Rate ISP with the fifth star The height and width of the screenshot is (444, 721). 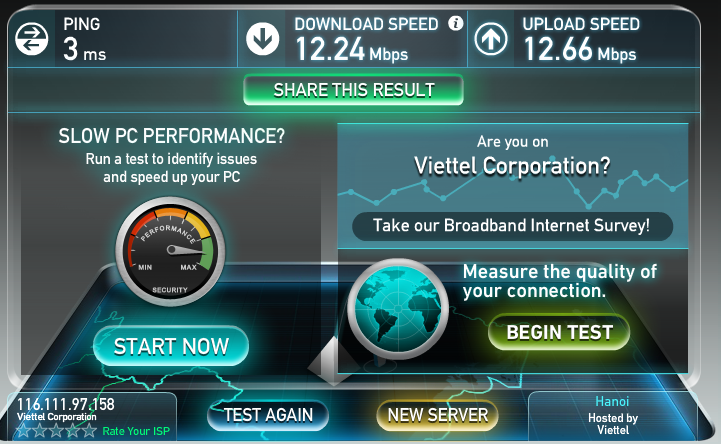point(89,431)
